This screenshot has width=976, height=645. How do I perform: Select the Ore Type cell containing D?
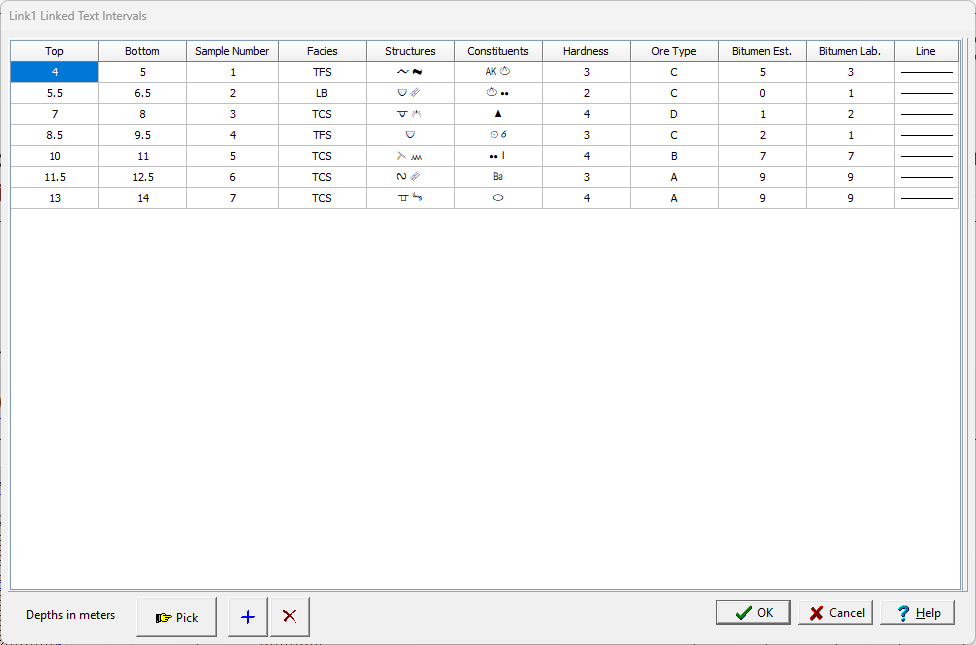click(674, 114)
